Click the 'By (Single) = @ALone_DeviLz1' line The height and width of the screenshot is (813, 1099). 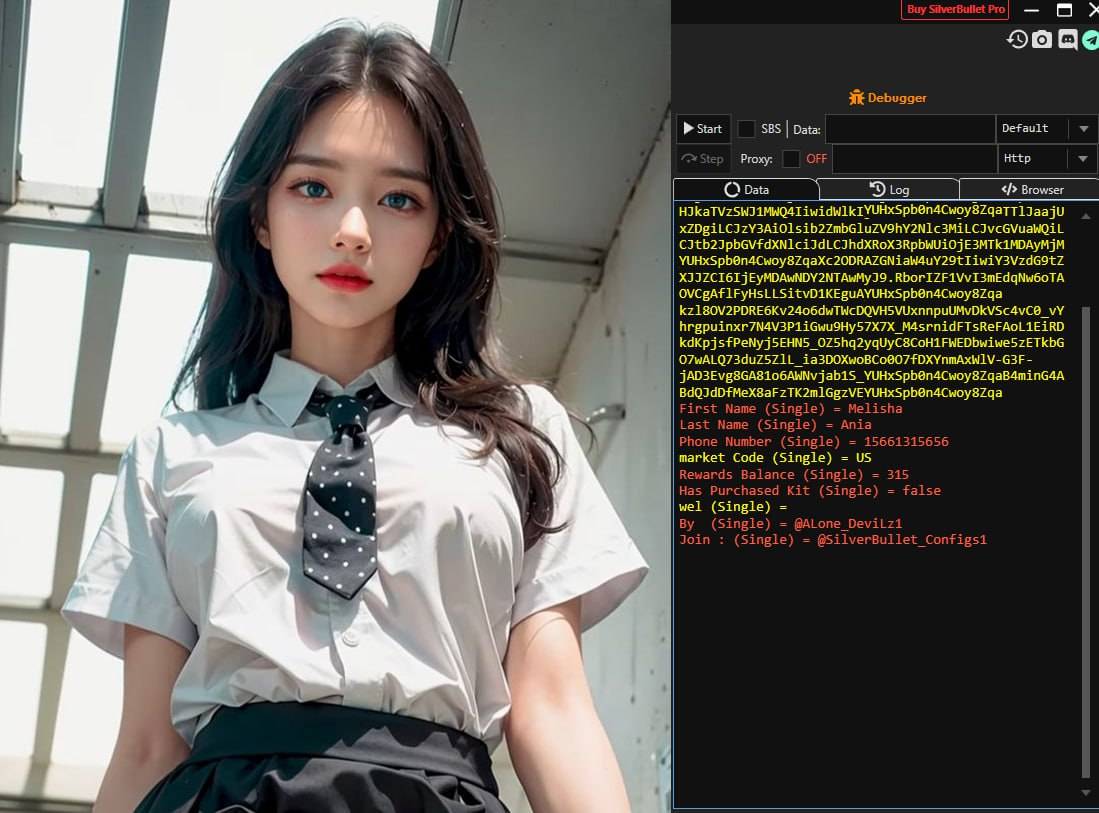791,524
